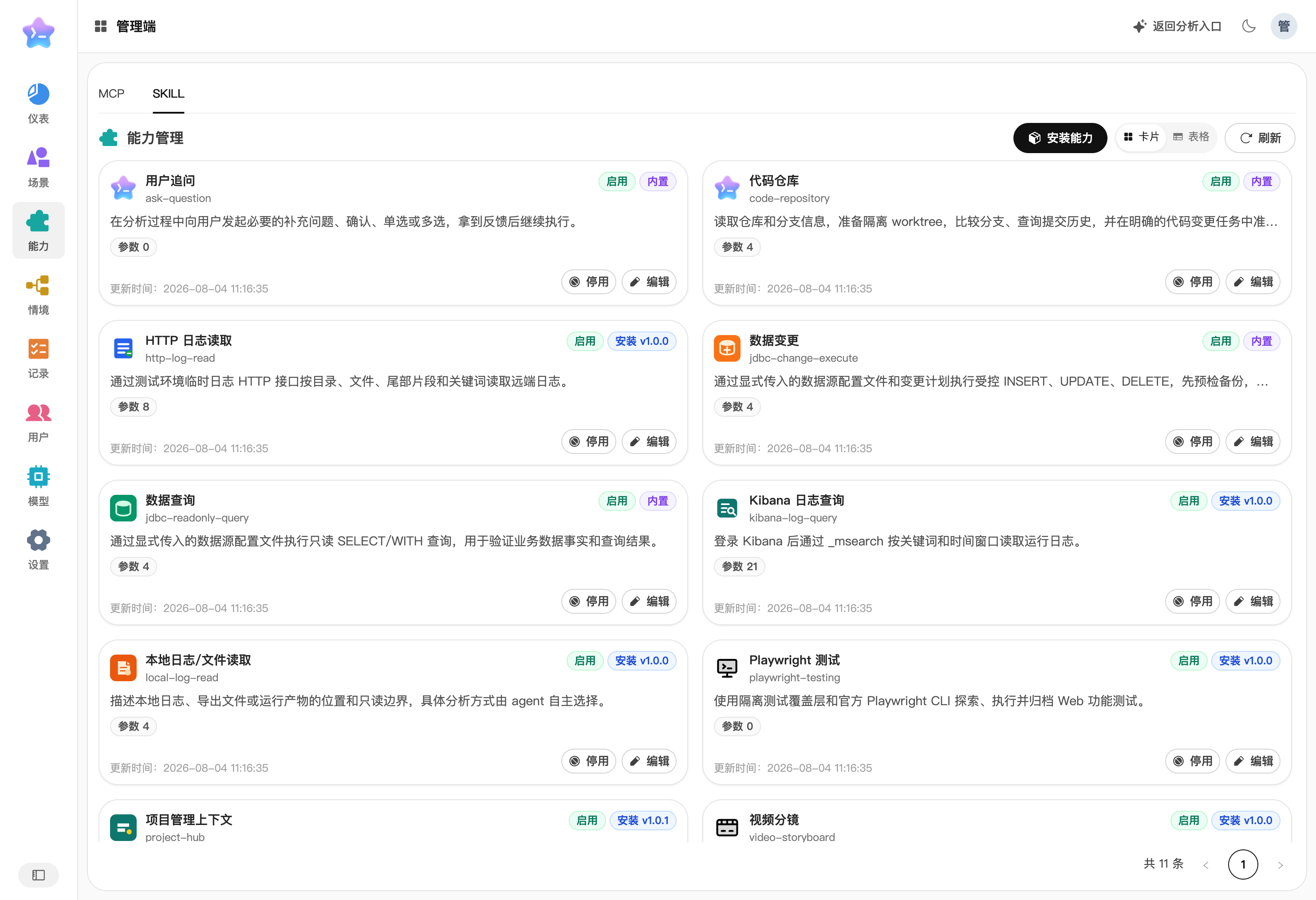Edit the 数据变更 skill
The width and height of the screenshot is (1316, 900).
pos(1253,441)
